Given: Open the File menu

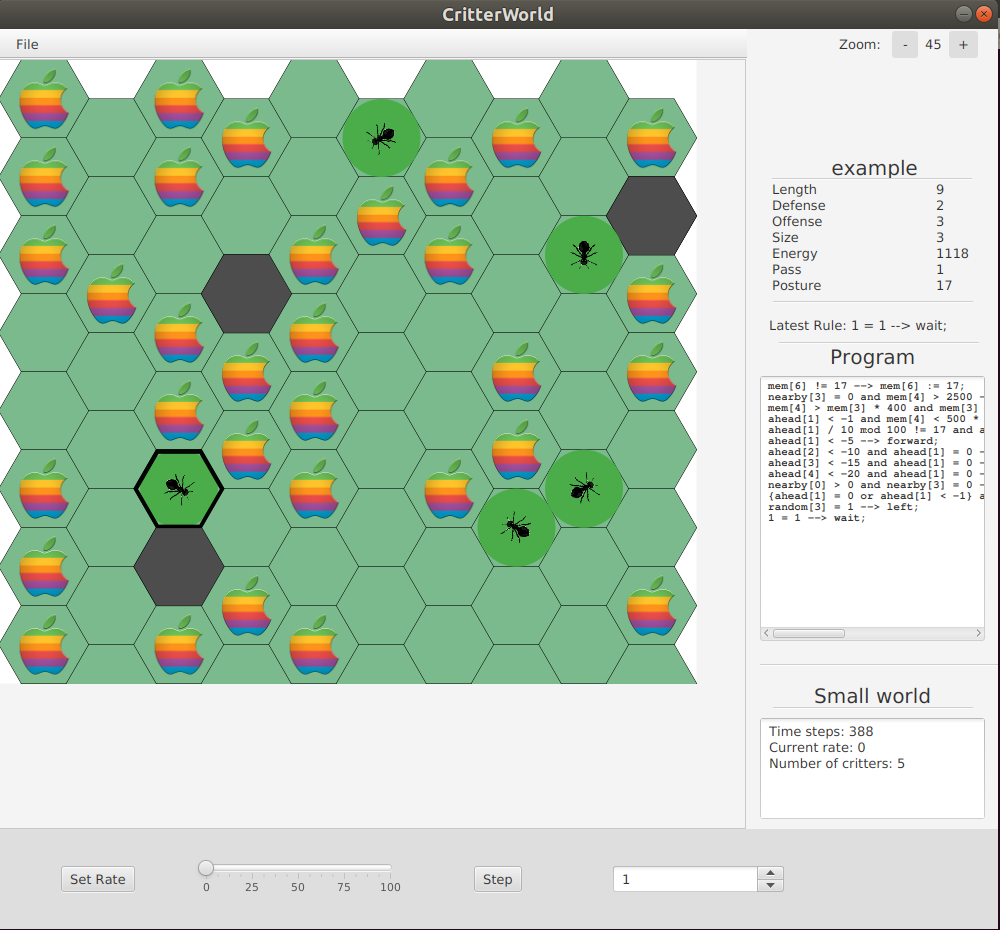Looking at the screenshot, I should [27, 44].
